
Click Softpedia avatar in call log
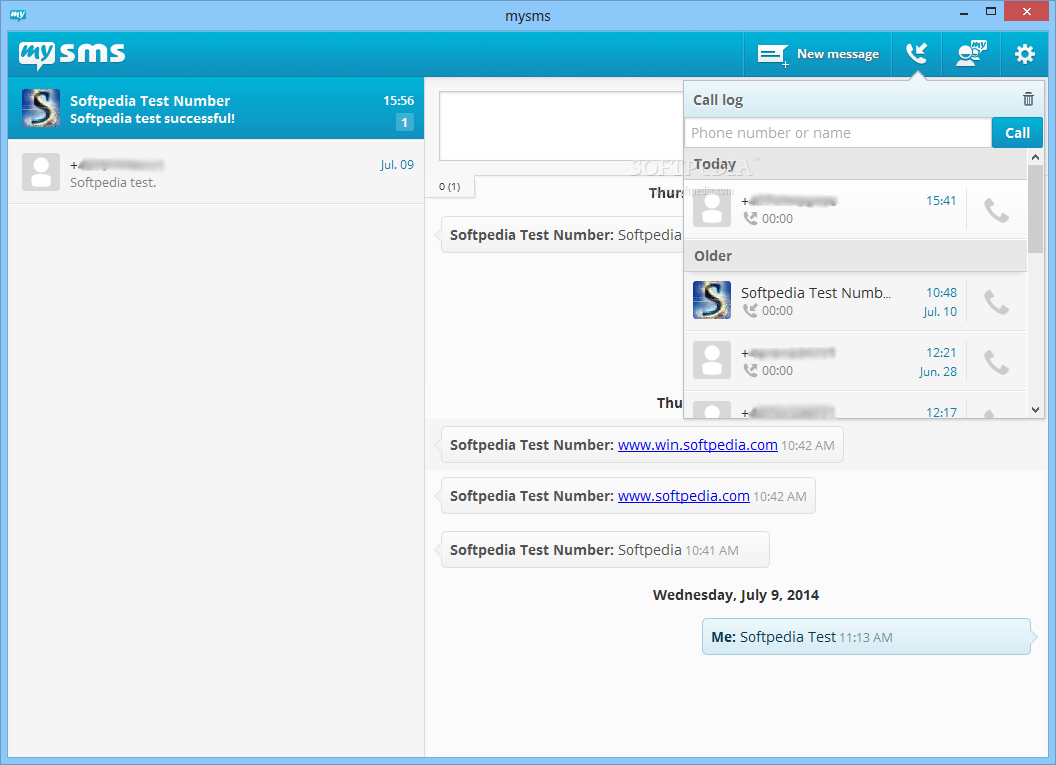click(712, 300)
